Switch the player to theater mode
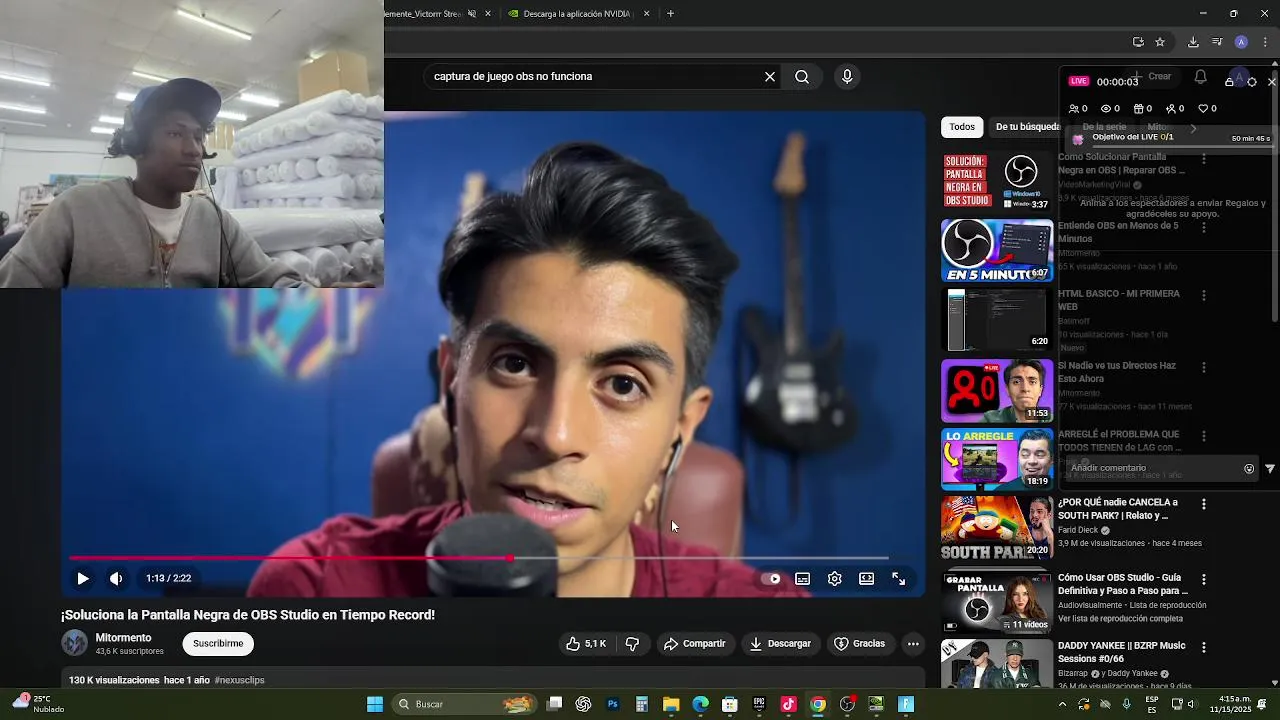Viewport: 1280px width, 720px height. (866, 578)
